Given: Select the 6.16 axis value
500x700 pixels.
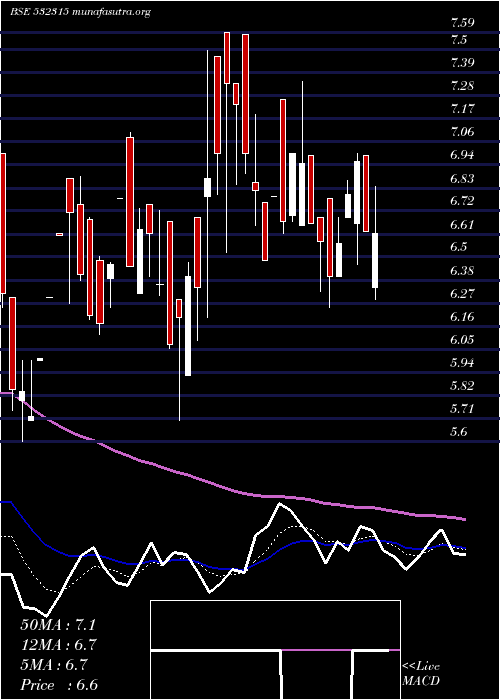Looking at the screenshot, I should 462,317.
